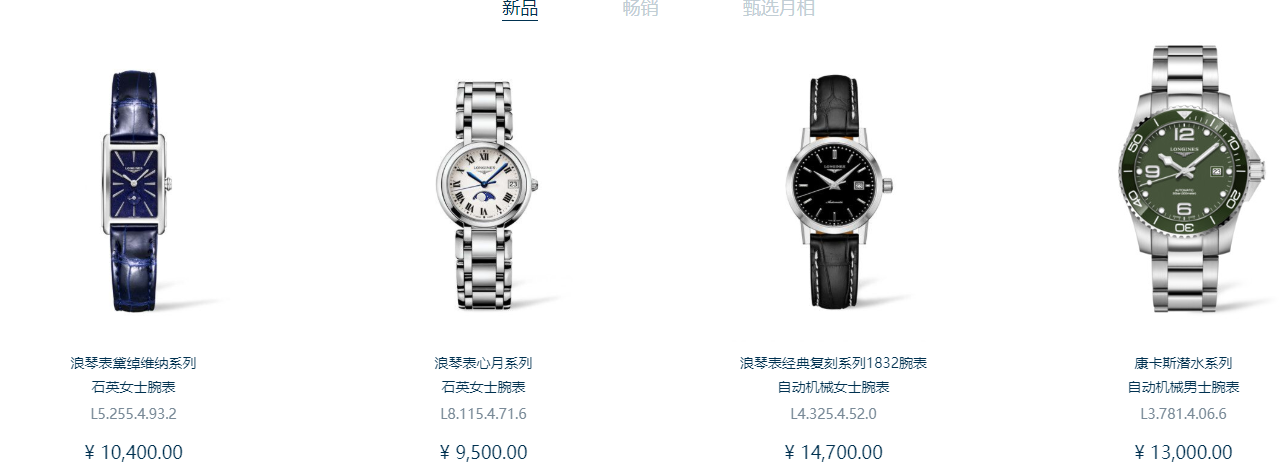The image size is (1286, 473).
Task: Click model number L5.255.4.93.2
Action: point(133,413)
